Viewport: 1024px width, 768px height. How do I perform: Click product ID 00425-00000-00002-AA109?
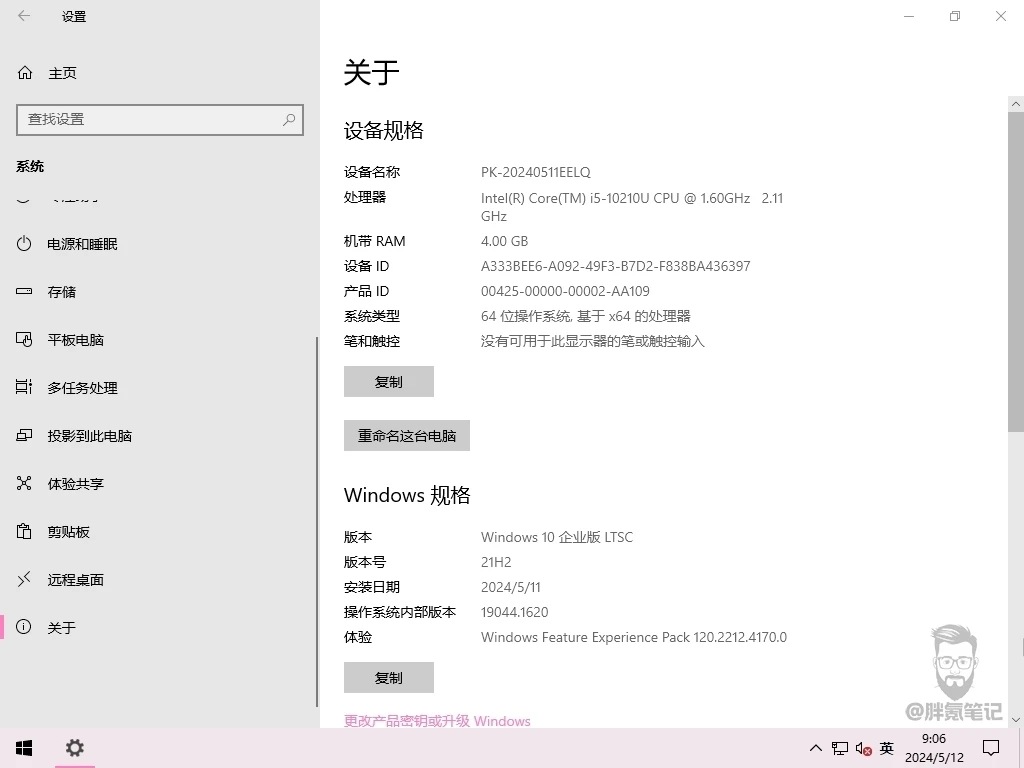pos(565,291)
